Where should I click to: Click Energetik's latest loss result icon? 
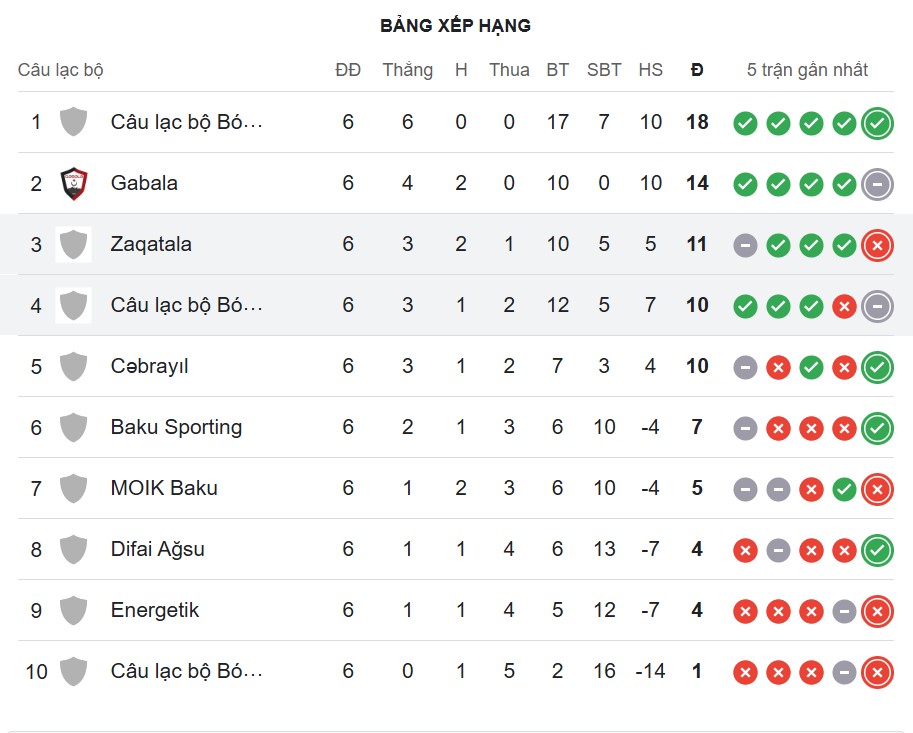(877, 611)
